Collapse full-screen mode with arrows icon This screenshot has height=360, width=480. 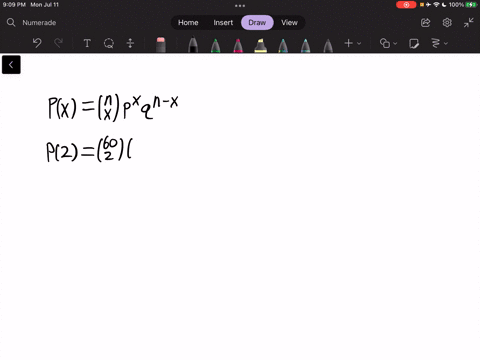coord(468,23)
